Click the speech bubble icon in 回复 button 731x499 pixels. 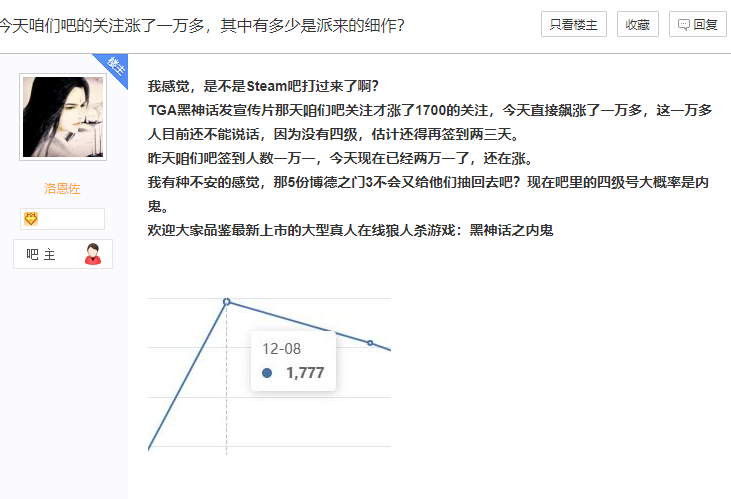pyautogui.click(x=683, y=25)
